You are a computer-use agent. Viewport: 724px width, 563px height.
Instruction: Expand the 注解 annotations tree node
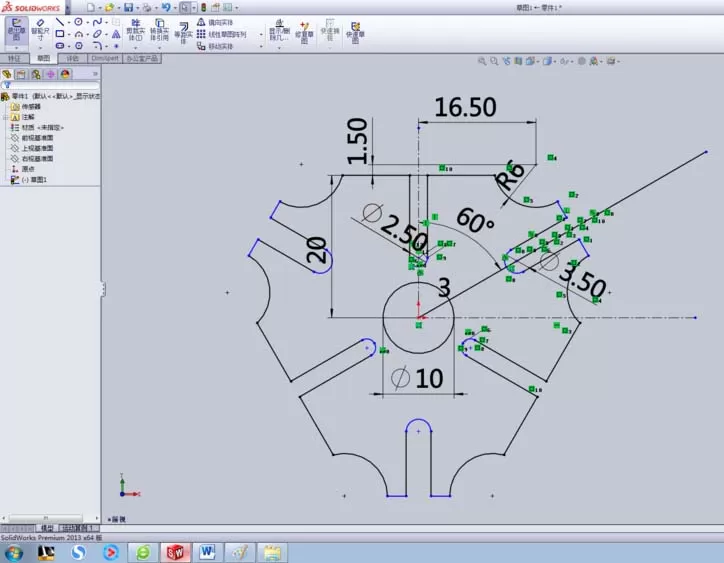[5, 117]
